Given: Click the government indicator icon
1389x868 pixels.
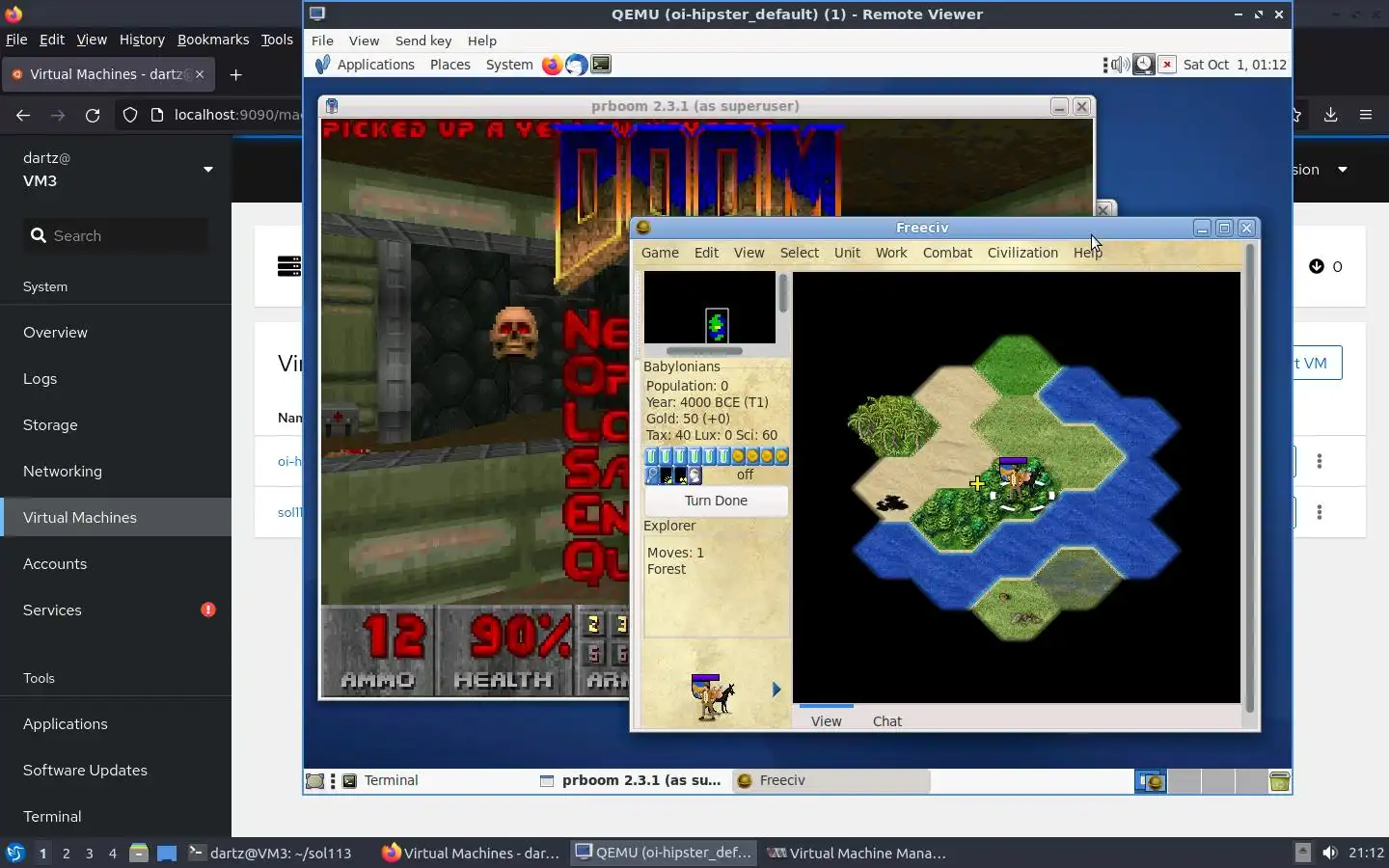Looking at the screenshot, I should [x=695, y=475].
